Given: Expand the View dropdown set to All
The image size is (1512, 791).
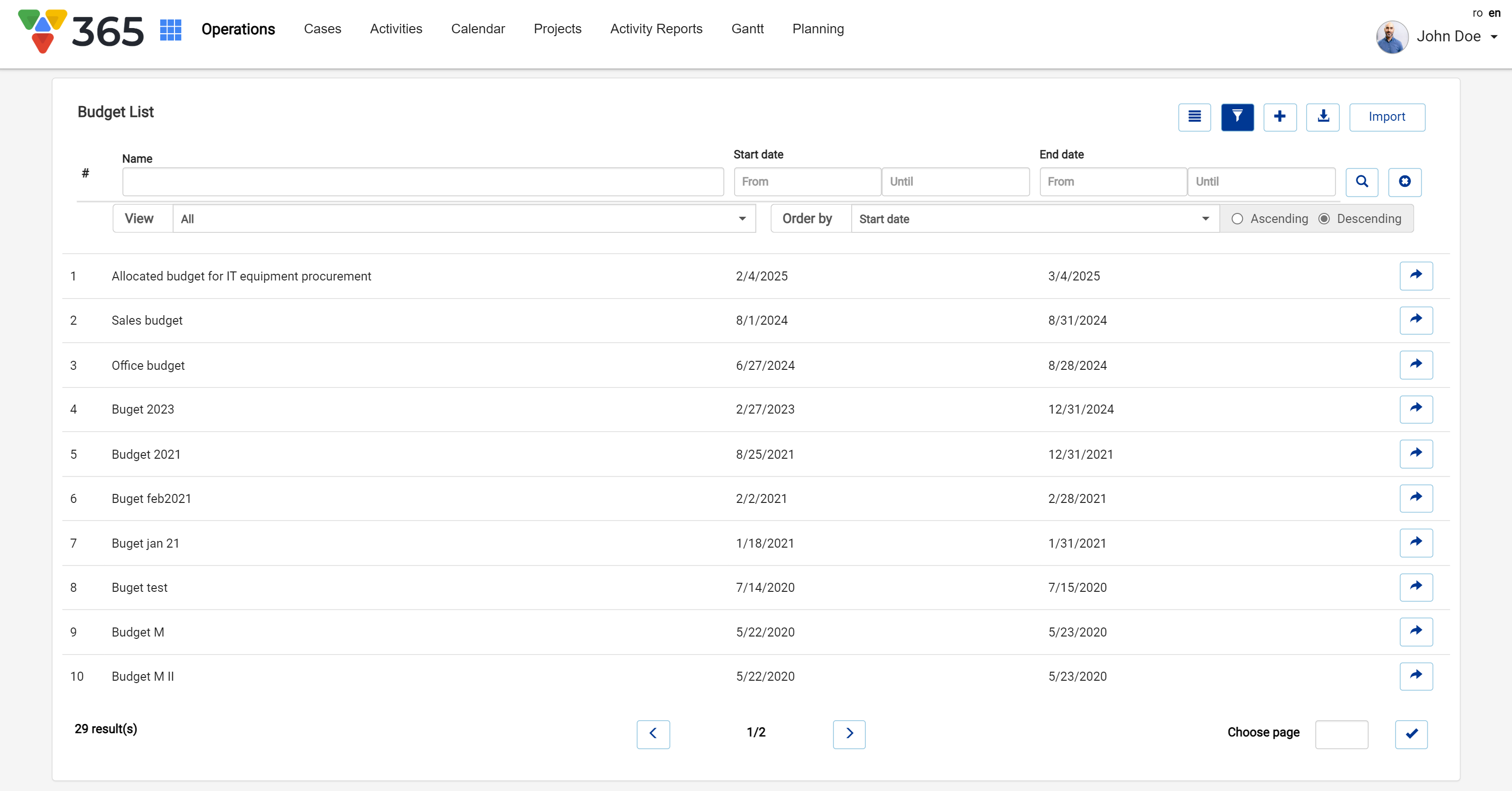Looking at the screenshot, I should [463, 219].
